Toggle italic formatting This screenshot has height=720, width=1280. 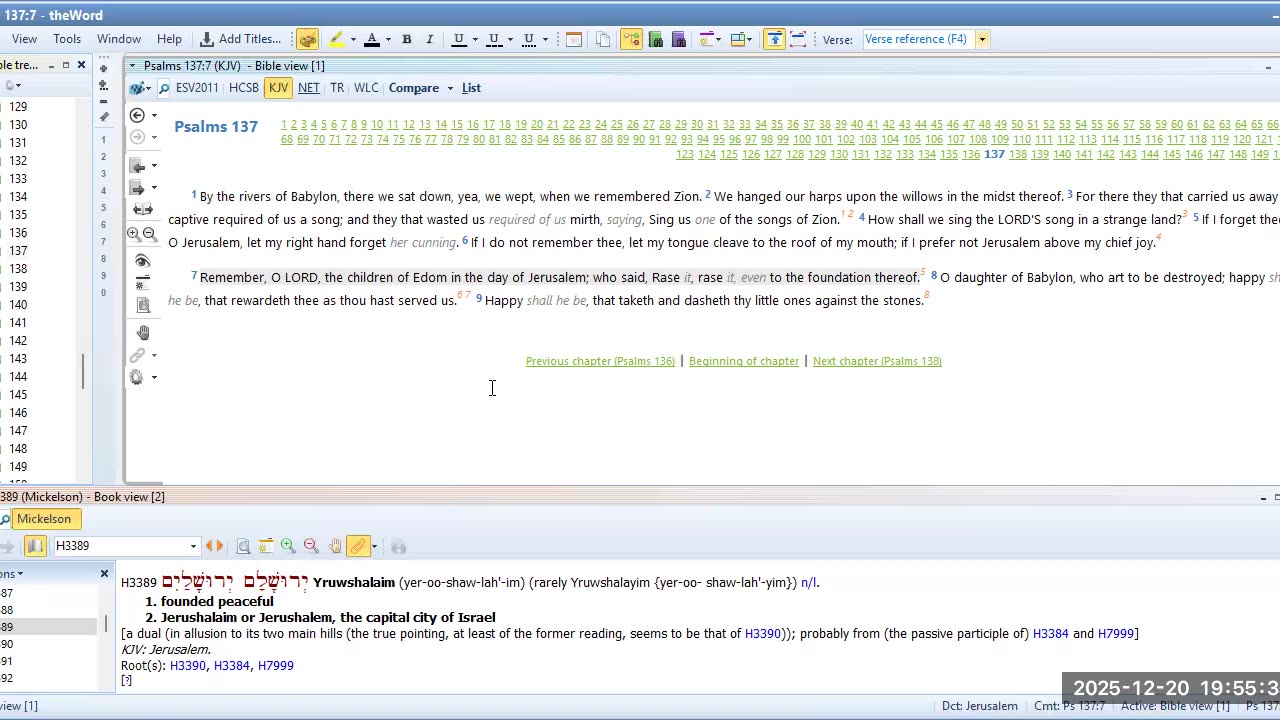pyautogui.click(x=430, y=39)
